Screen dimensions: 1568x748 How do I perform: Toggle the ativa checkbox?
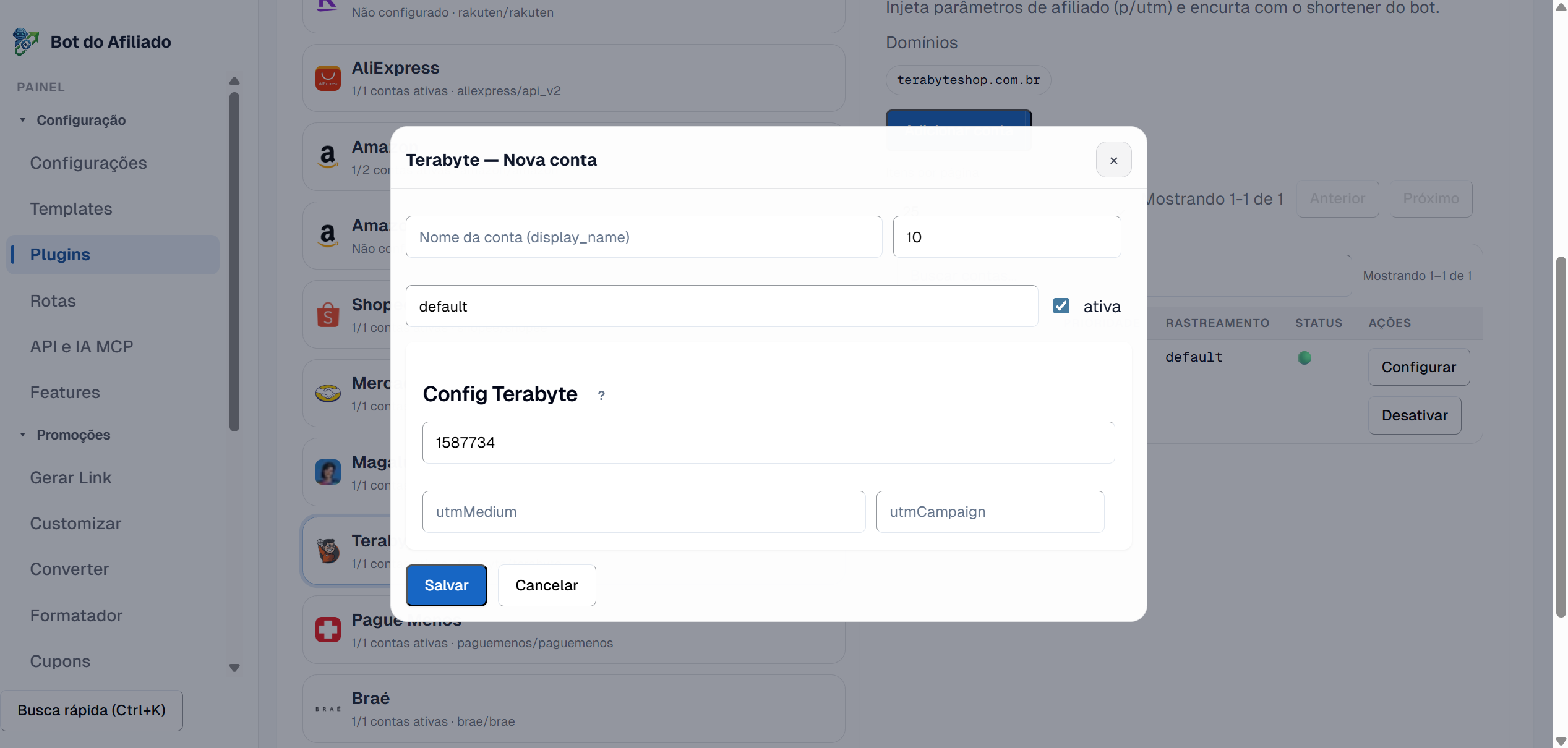1061,306
